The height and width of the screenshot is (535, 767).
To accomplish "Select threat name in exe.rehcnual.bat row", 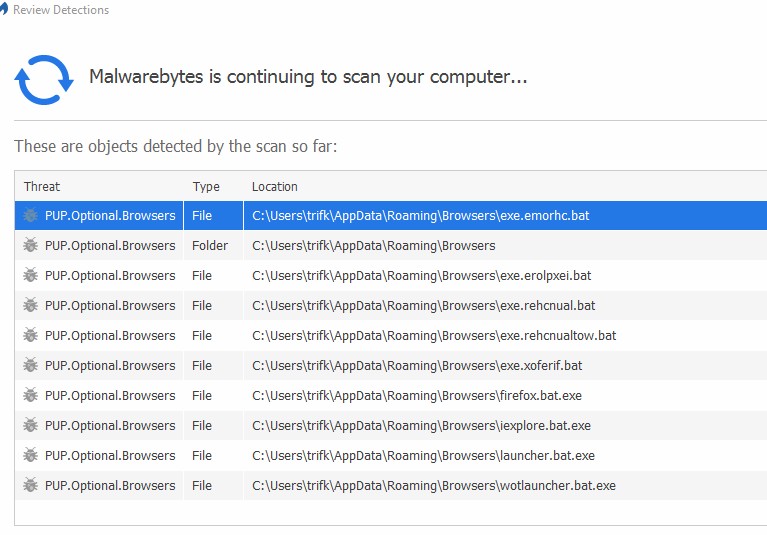I will click(110, 306).
